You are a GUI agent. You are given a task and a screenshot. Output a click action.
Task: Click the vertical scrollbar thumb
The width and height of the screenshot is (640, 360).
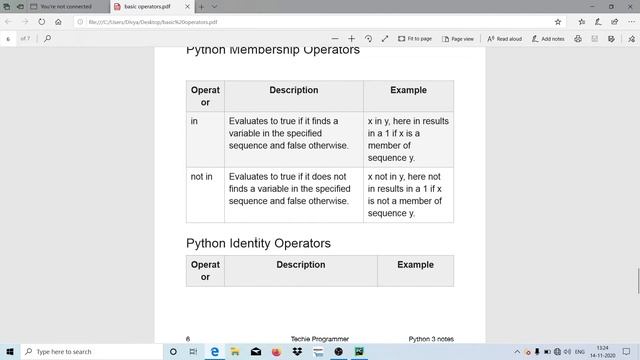(638, 280)
